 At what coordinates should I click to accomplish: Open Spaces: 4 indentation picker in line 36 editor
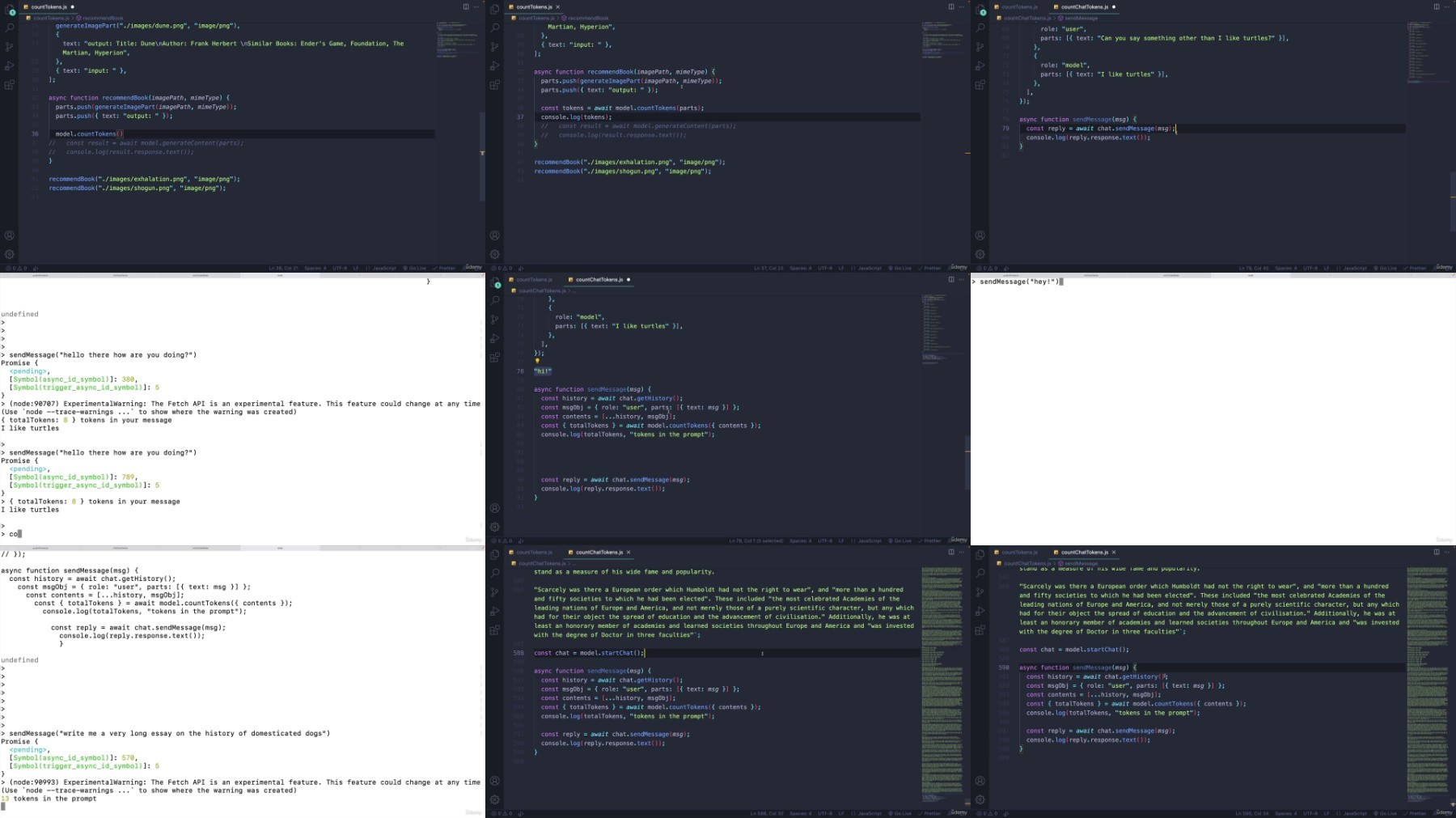point(315,268)
